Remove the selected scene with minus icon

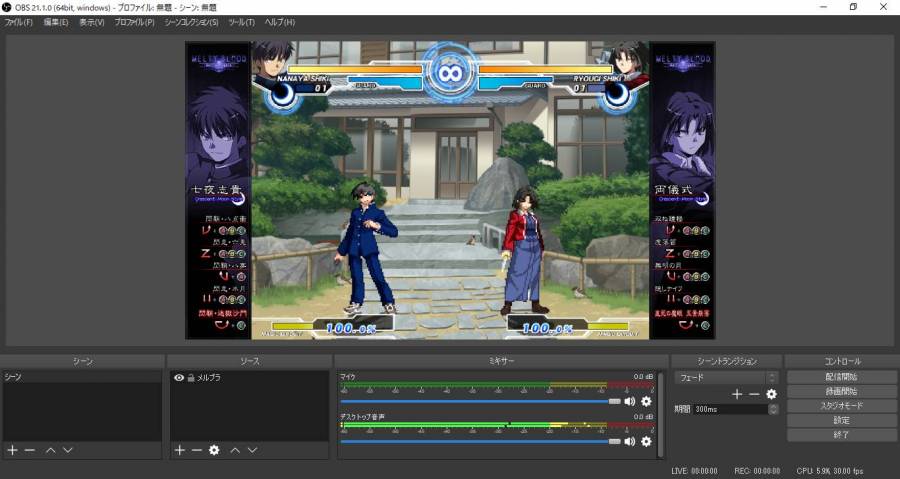click(x=30, y=450)
